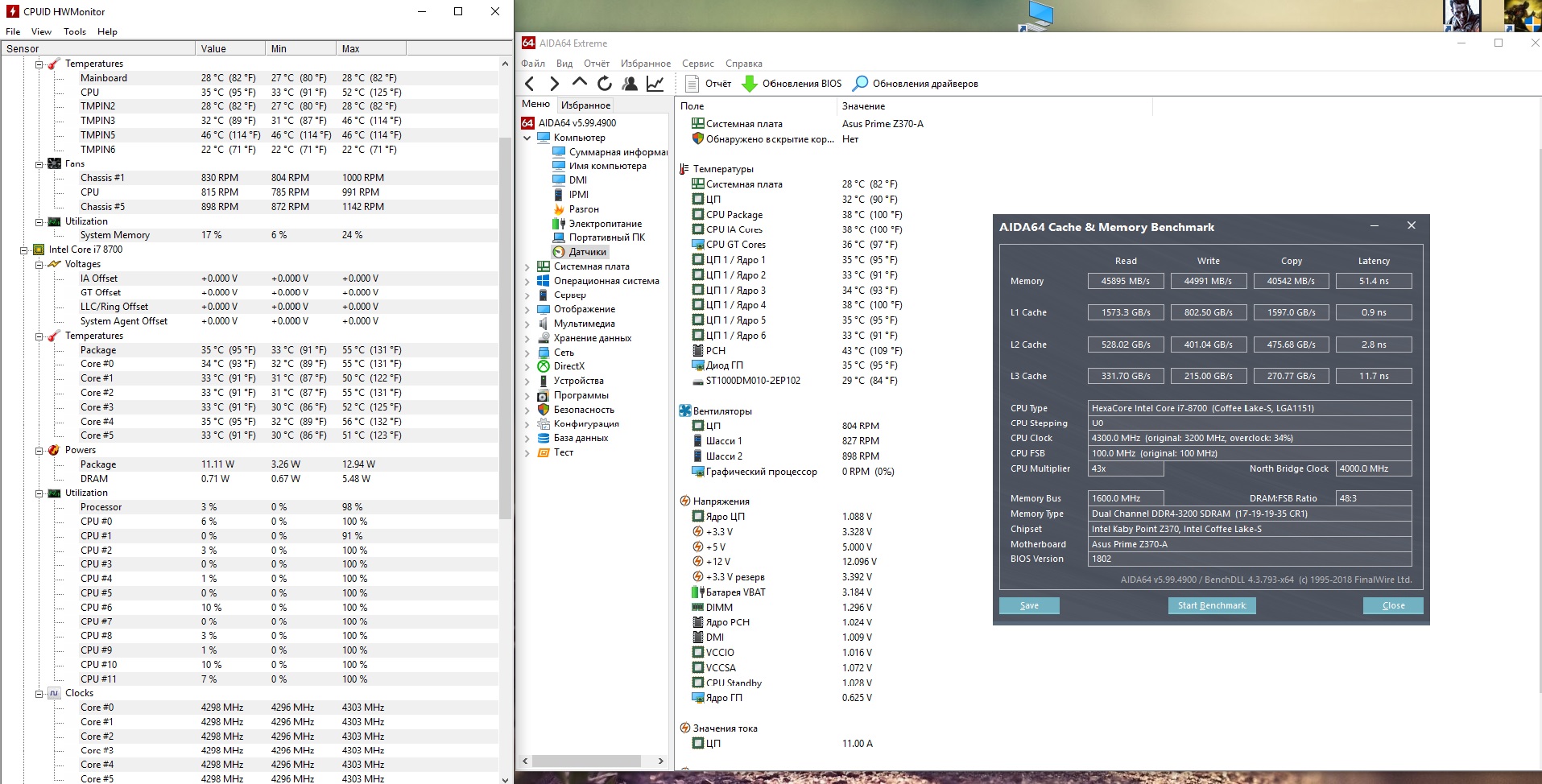This screenshot has width=1542, height=784.
Task: Click AIDA64 tree horizontal scrollbar thumb
Action: 586,761
